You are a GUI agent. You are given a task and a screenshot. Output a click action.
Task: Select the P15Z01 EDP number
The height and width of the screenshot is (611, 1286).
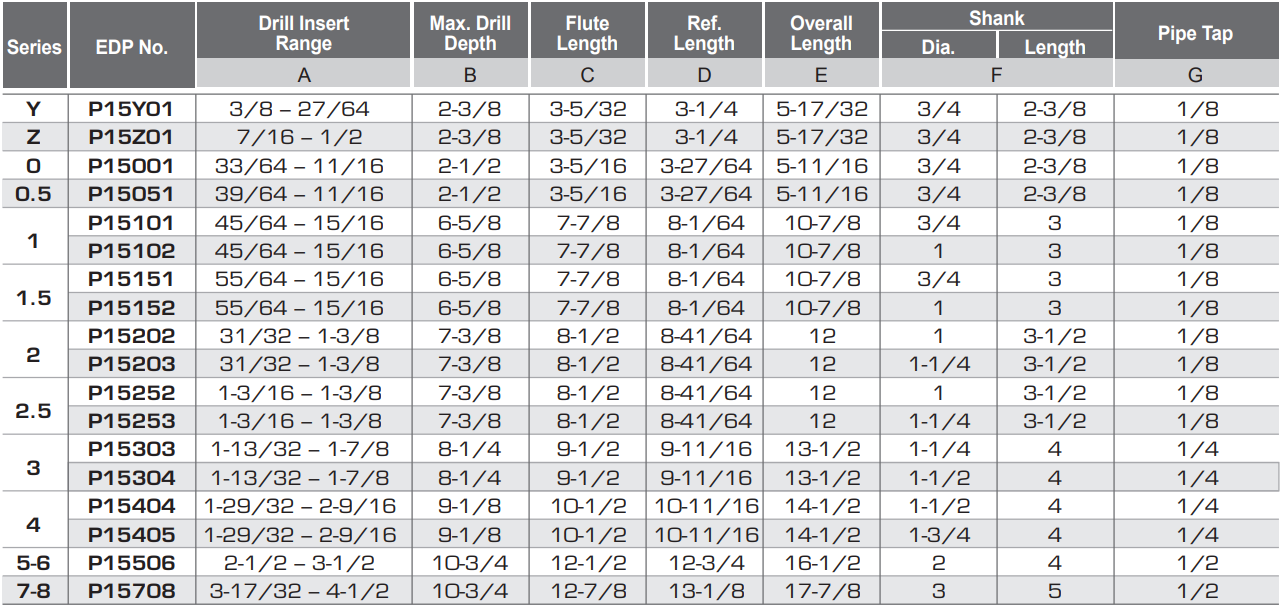(x=131, y=137)
